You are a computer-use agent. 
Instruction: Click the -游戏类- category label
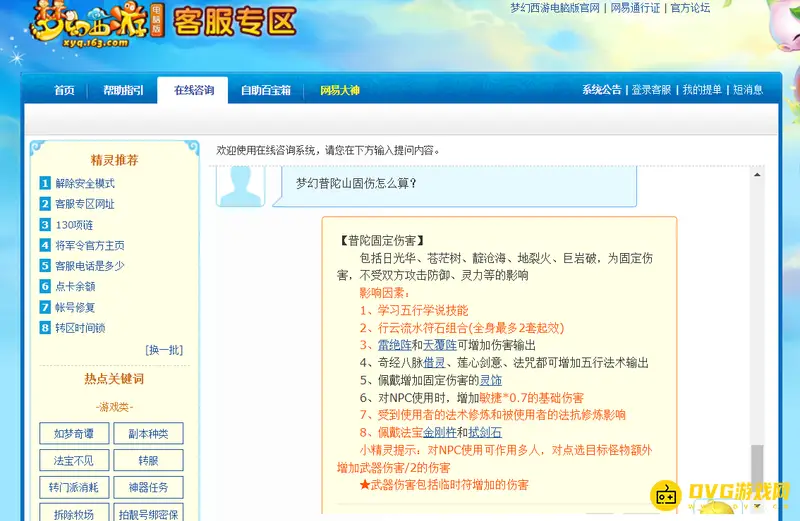point(114,407)
